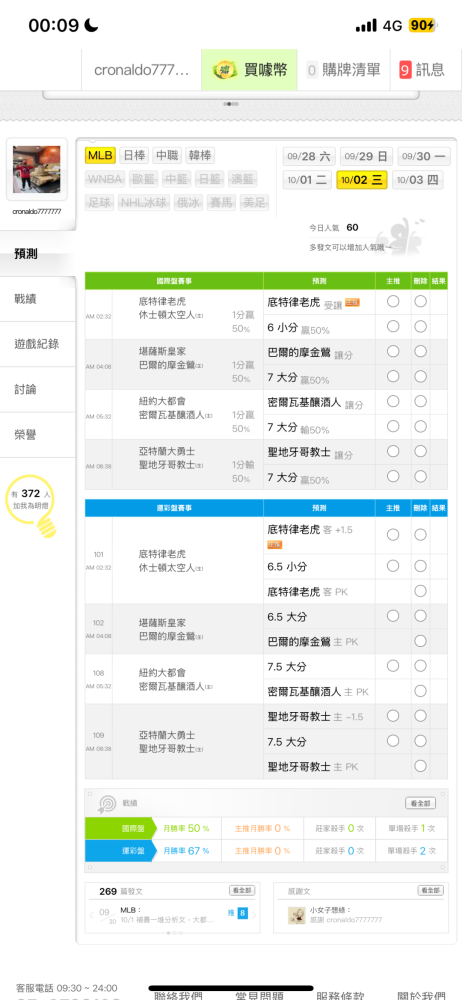Image resolution: width=462 pixels, height=1000 pixels.
Task: Open the 購牌清單 cart dropdown
Action: (343, 70)
